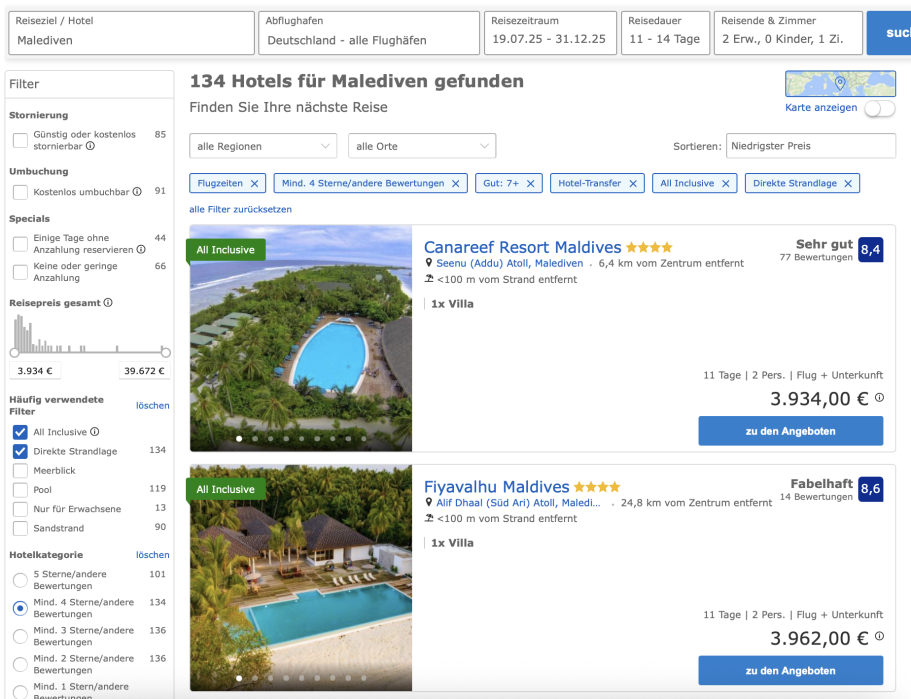Open the alle Regionen dropdown
The image size is (911, 699).
click(263, 146)
